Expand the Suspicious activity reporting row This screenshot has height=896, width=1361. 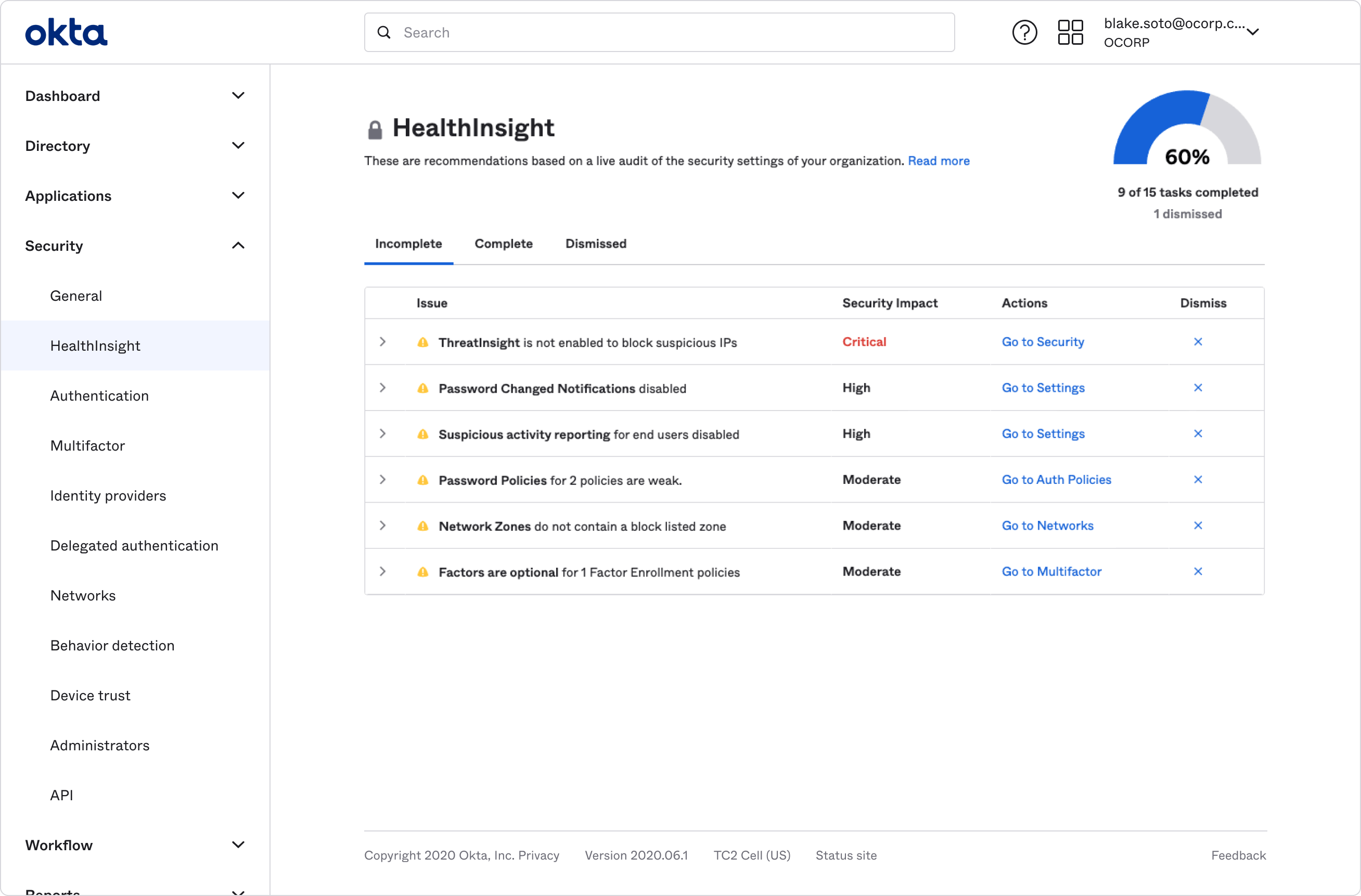pos(383,433)
